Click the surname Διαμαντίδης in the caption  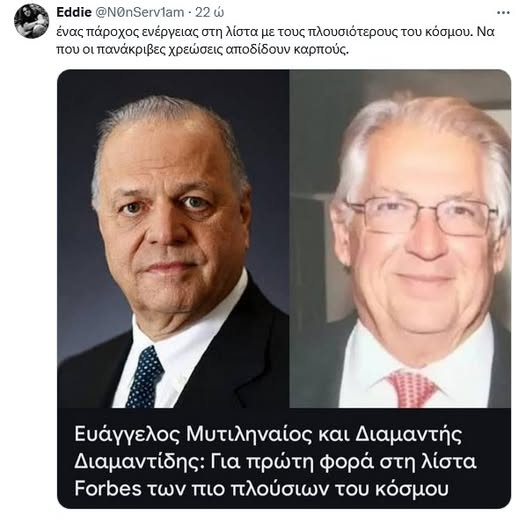pos(139,462)
